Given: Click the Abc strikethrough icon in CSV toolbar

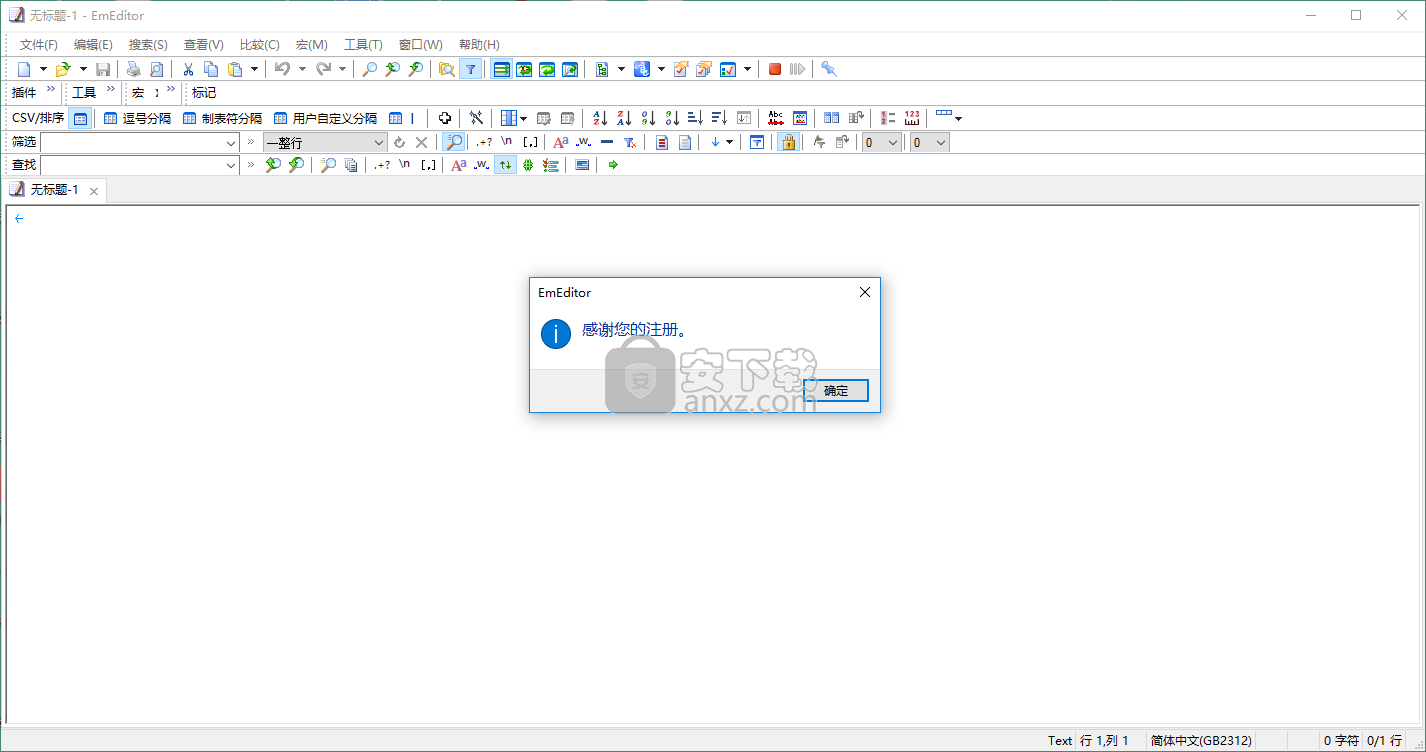Looking at the screenshot, I should [775, 118].
